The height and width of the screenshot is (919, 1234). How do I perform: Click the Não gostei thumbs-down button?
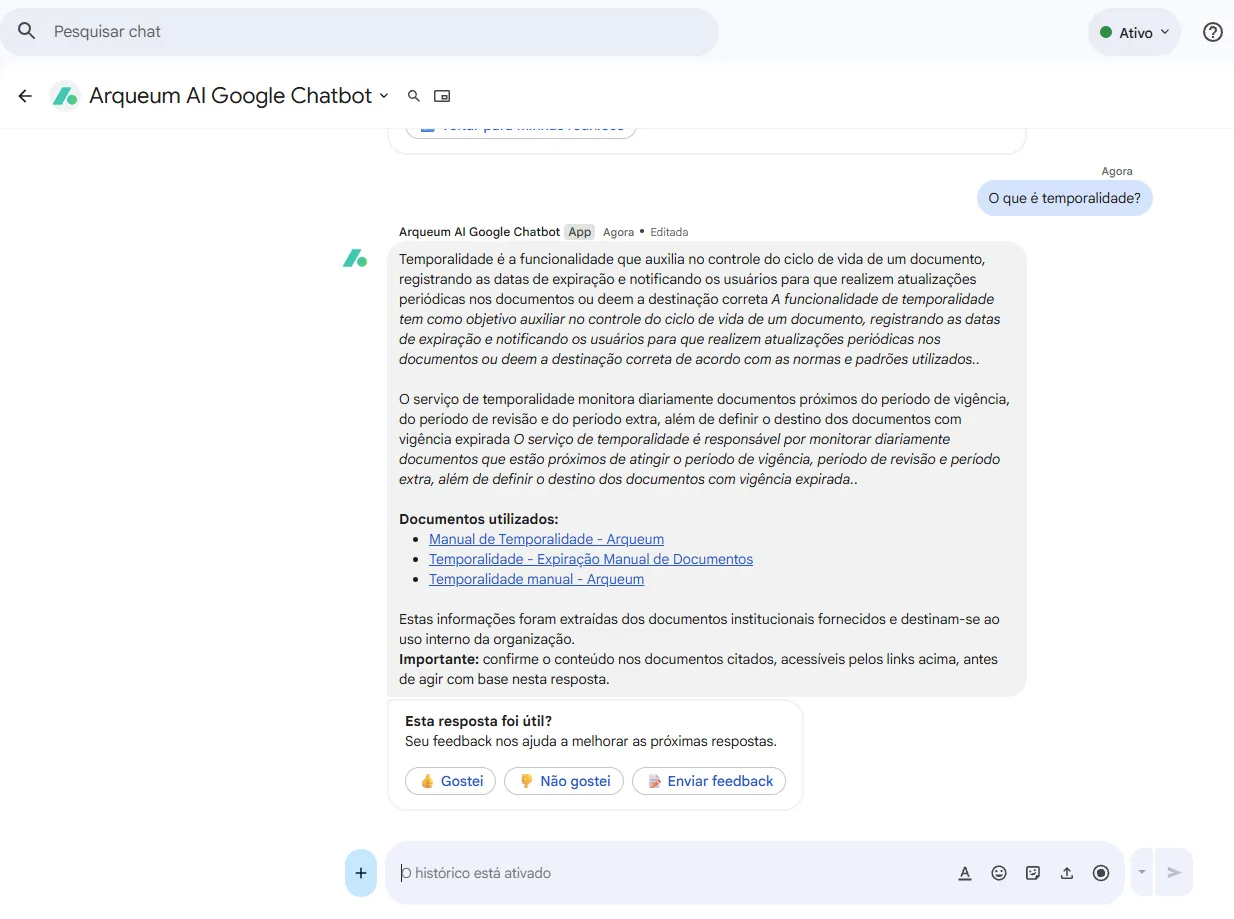(x=564, y=781)
